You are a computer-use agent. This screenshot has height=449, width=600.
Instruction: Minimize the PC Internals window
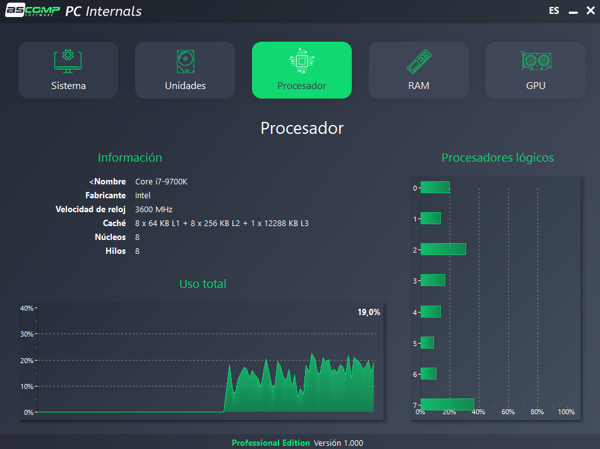point(573,12)
